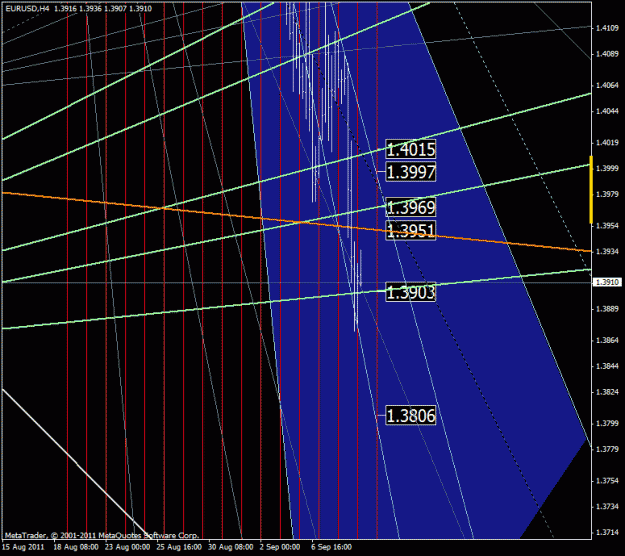Click the 1.3999 value on price scale
Image resolution: width=625 pixels, height=556 pixels.
pyautogui.click(x=607, y=168)
